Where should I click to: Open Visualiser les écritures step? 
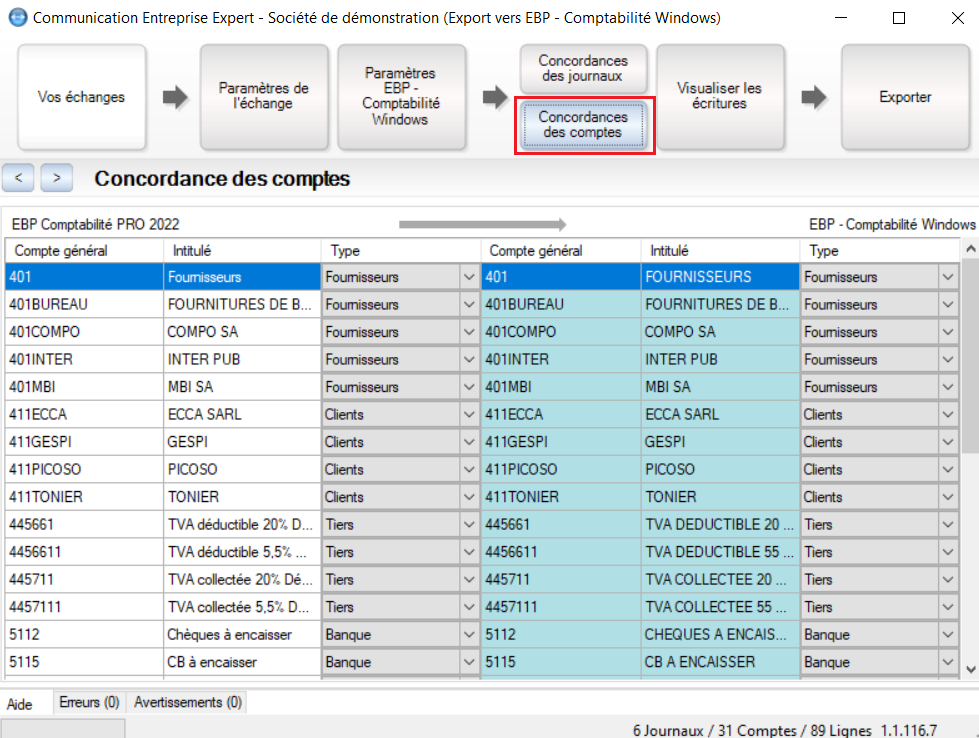pos(720,97)
